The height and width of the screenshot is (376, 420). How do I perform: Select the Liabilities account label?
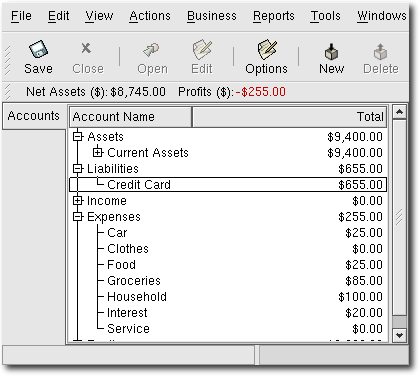click(x=113, y=169)
